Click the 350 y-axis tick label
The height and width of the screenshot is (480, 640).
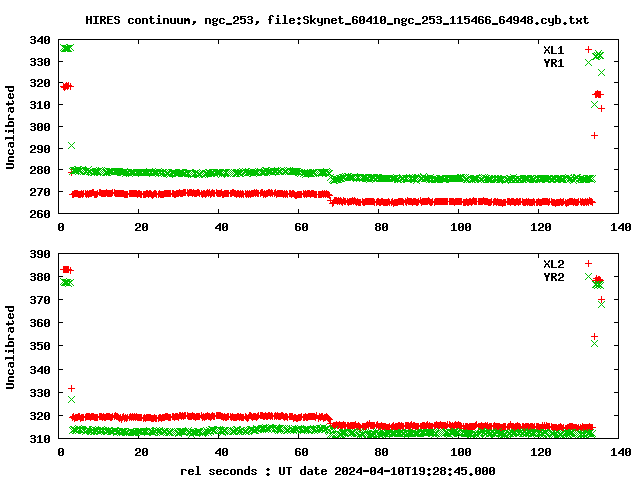pos(40,346)
